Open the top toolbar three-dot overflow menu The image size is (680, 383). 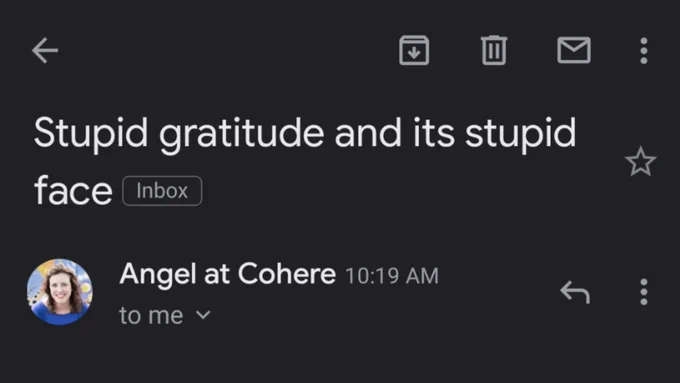644,51
